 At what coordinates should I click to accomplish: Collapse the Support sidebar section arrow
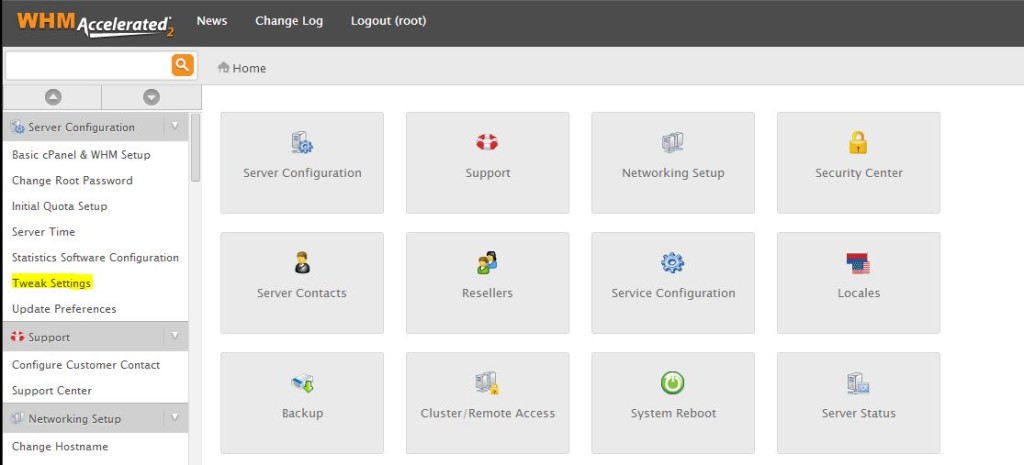pyautogui.click(x=174, y=336)
